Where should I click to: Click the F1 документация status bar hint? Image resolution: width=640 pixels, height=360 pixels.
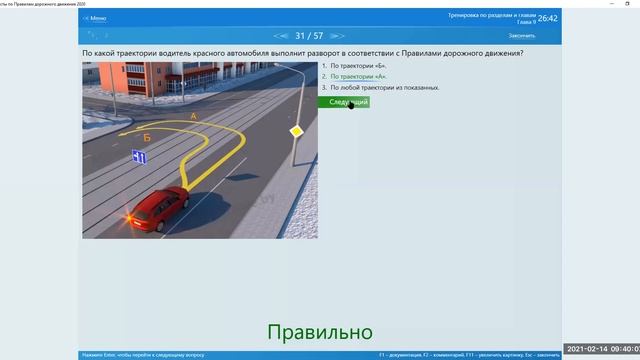coord(400,355)
